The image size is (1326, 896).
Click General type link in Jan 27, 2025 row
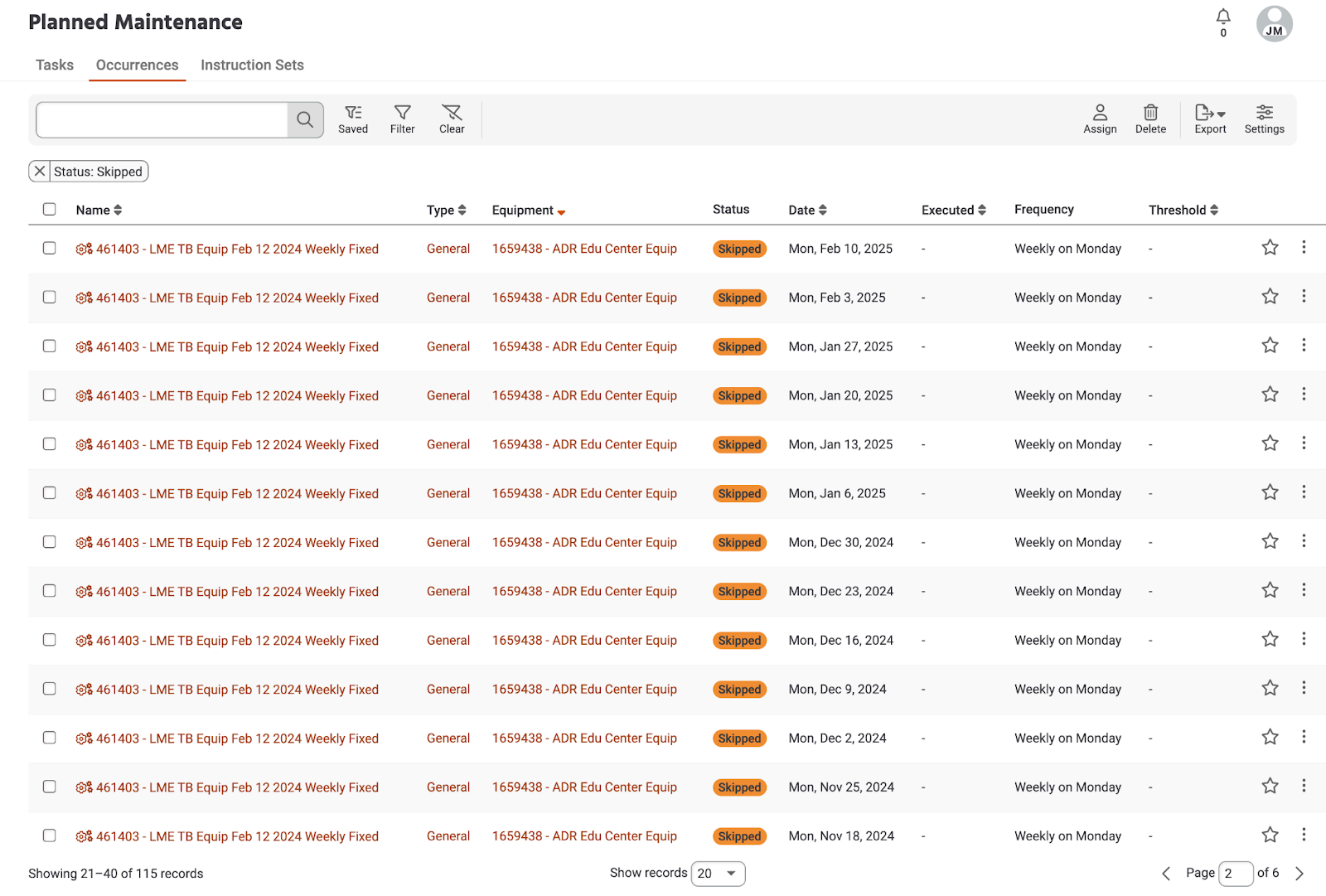coord(448,346)
